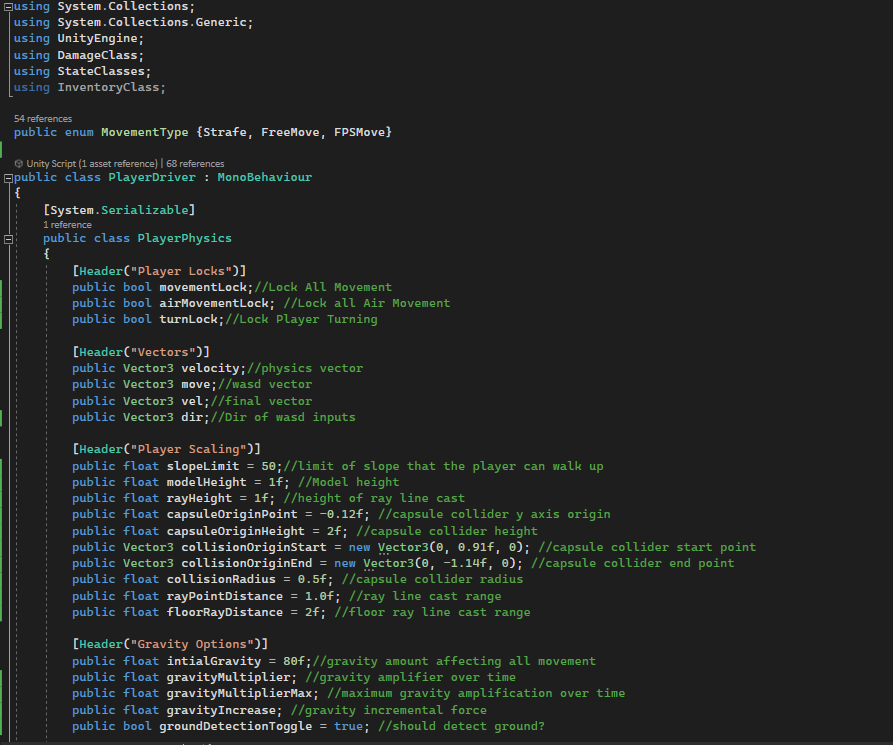Click the "Gravity Options" header string
893x745 pixels.
[192, 644]
